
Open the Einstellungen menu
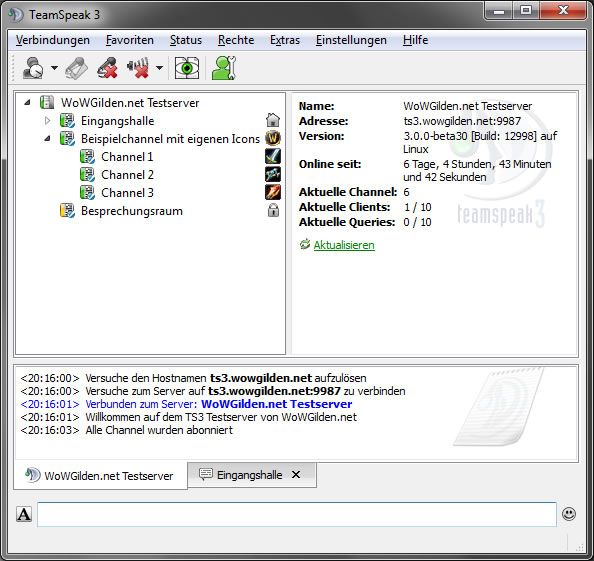(351, 40)
